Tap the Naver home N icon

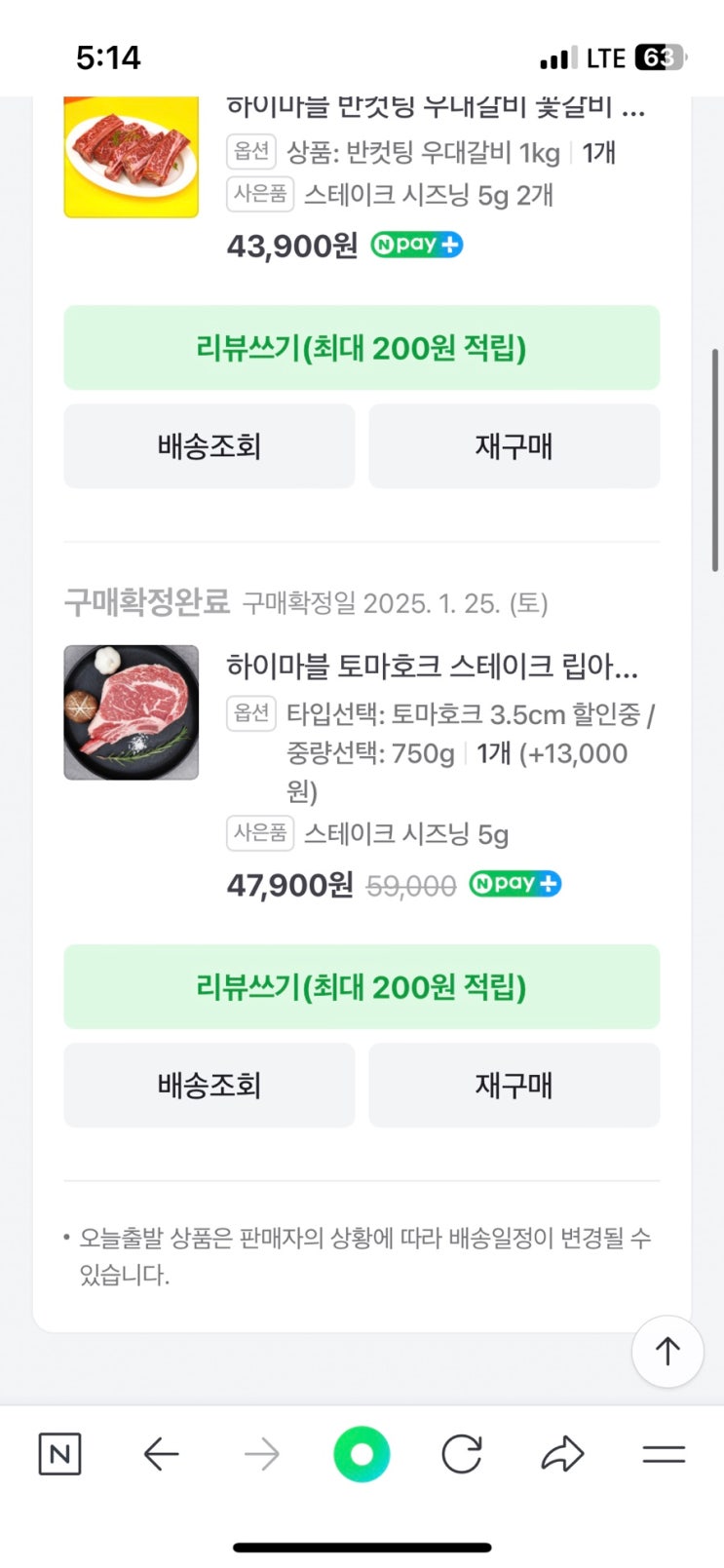pos(59,1455)
